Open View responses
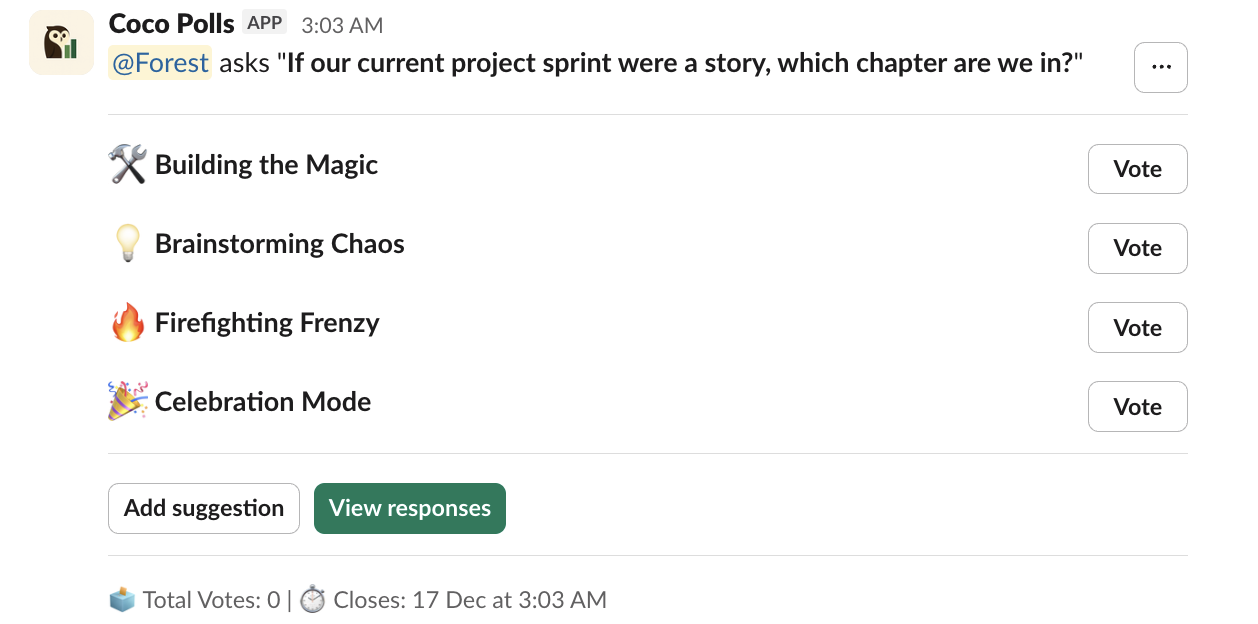 [x=409, y=508]
